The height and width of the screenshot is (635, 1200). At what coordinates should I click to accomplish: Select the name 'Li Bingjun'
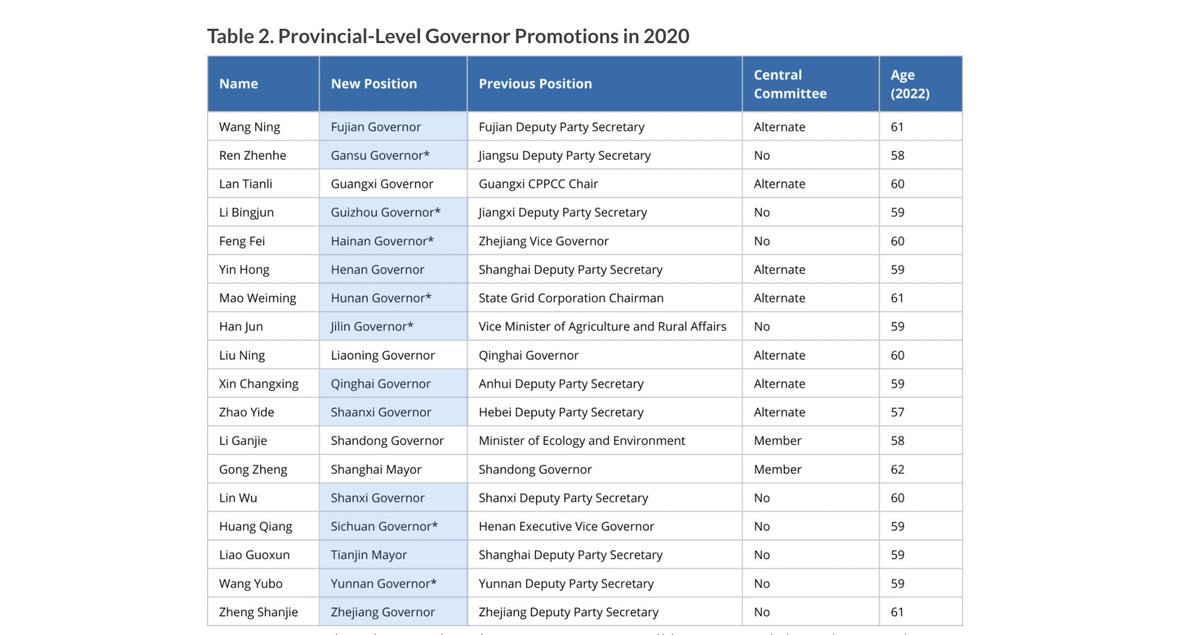pyautogui.click(x=246, y=212)
